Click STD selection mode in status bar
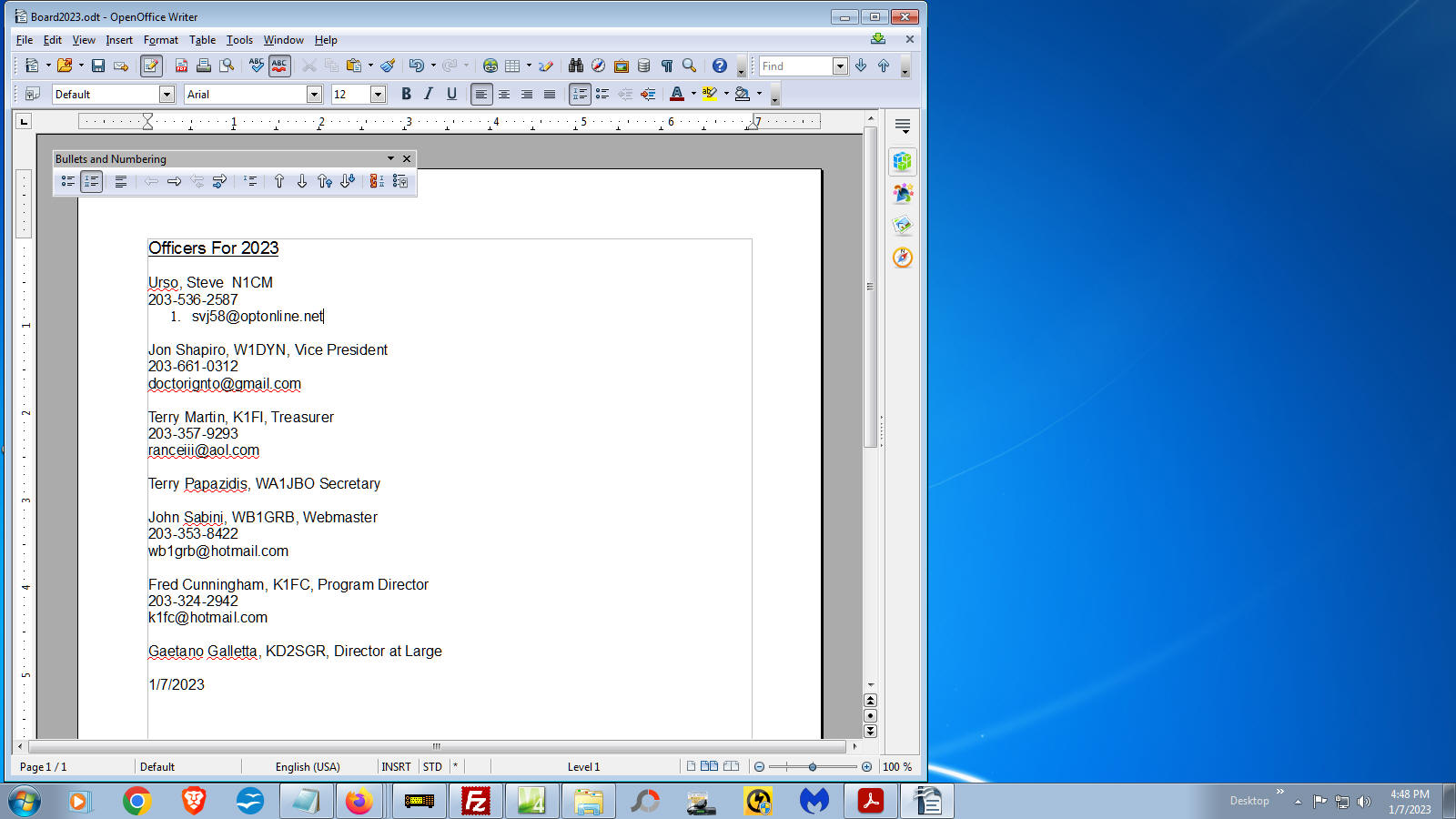The height and width of the screenshot is (819, 1456). click(x=433, y=767)
